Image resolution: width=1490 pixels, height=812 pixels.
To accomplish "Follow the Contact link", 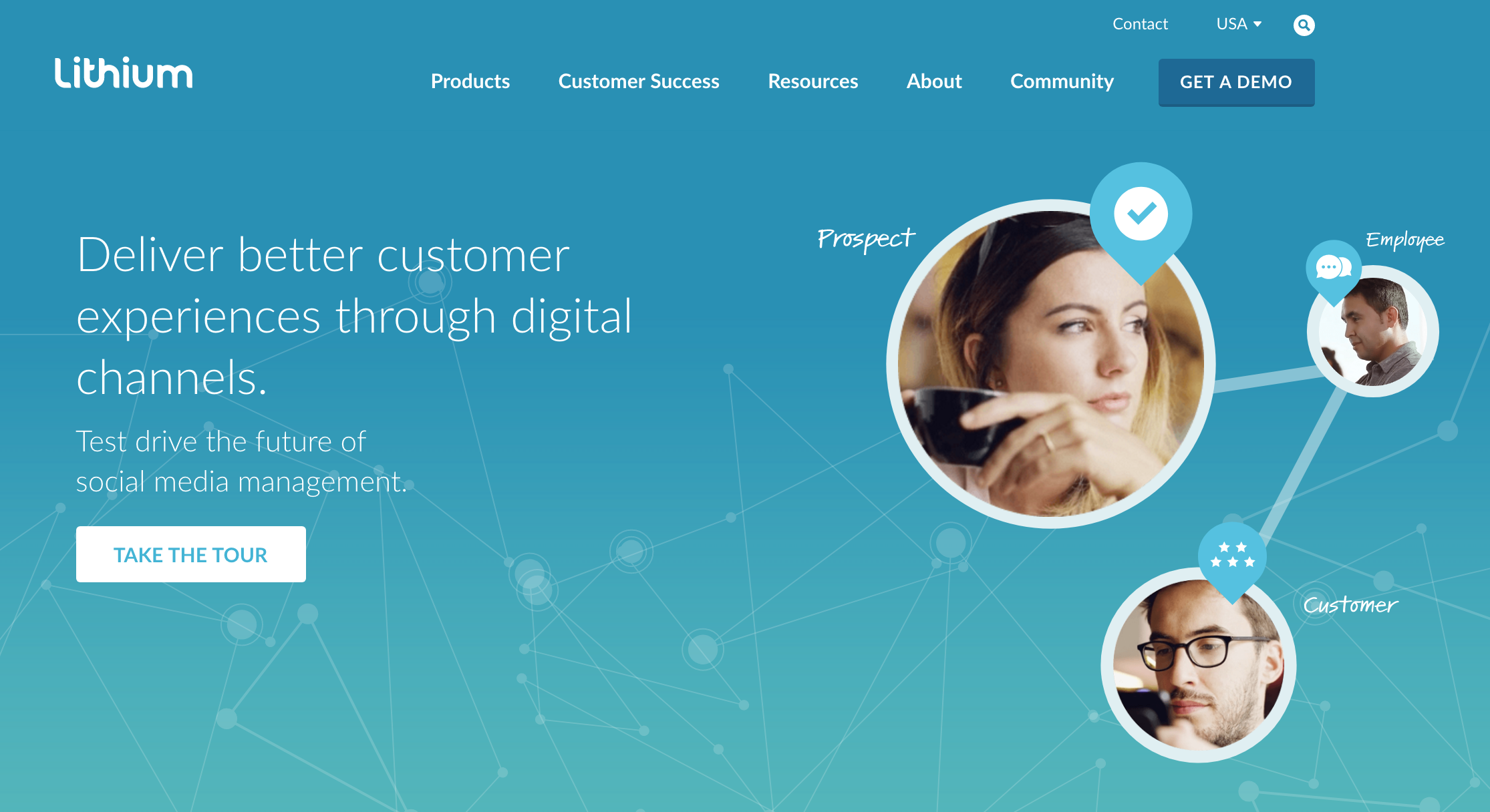I will pos(1140,24).
